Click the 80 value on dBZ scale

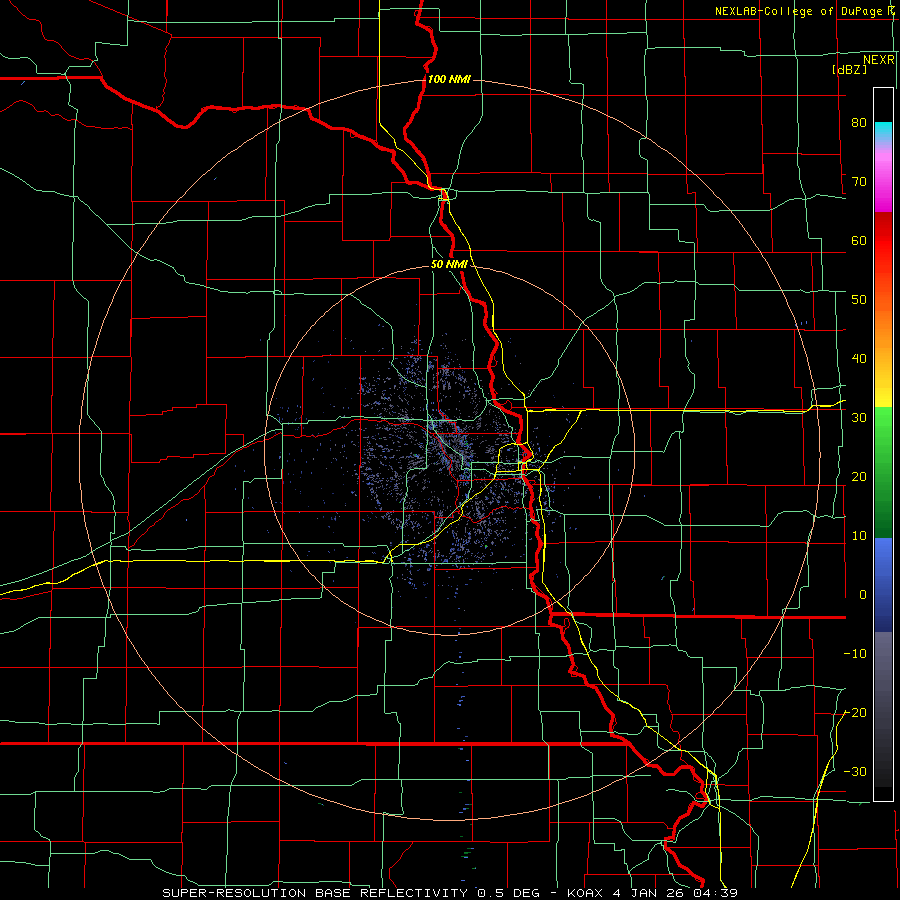[859, 123]
